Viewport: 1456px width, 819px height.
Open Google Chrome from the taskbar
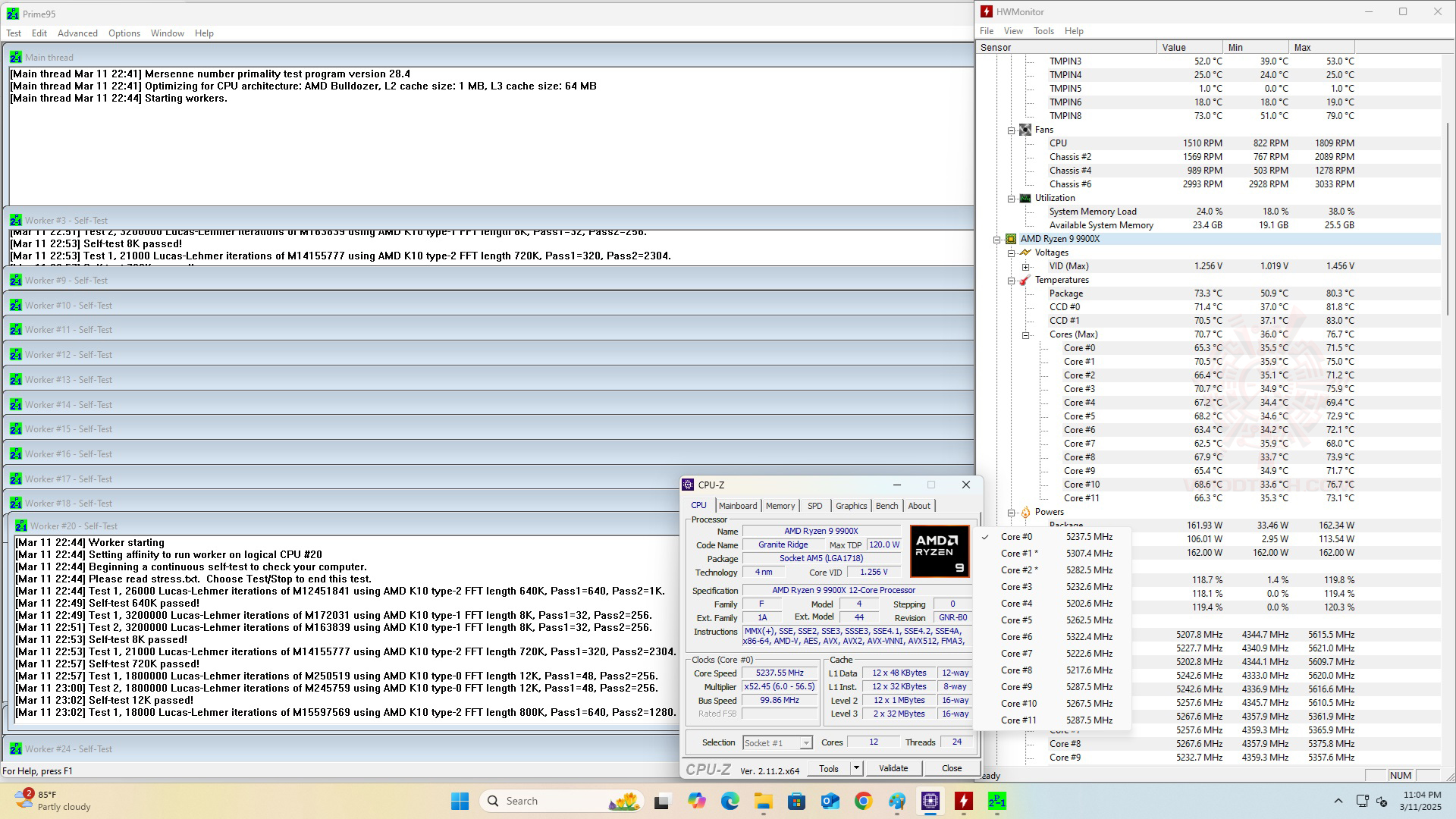point(863,801)
